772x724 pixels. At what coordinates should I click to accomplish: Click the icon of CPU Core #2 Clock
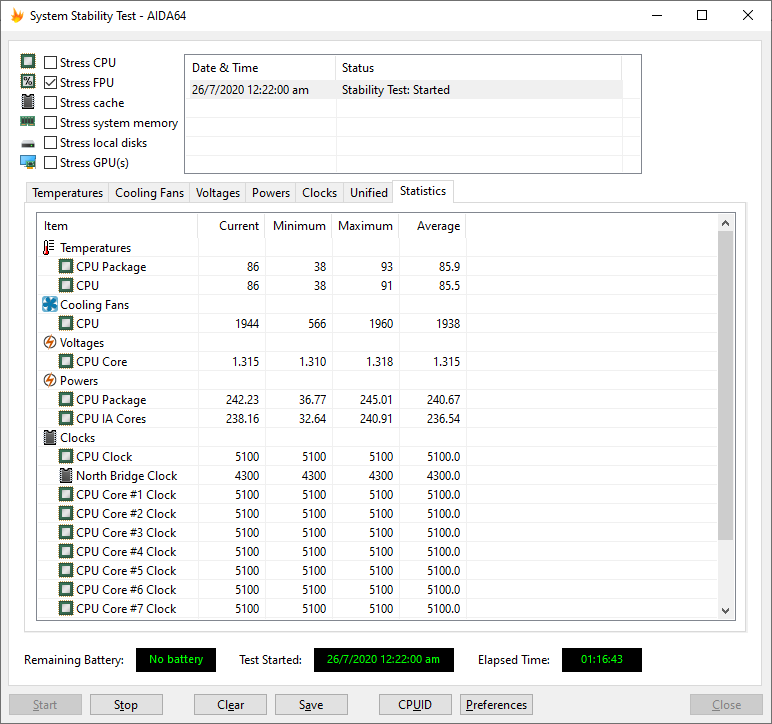pyautogui.click(x=65, y=513)
